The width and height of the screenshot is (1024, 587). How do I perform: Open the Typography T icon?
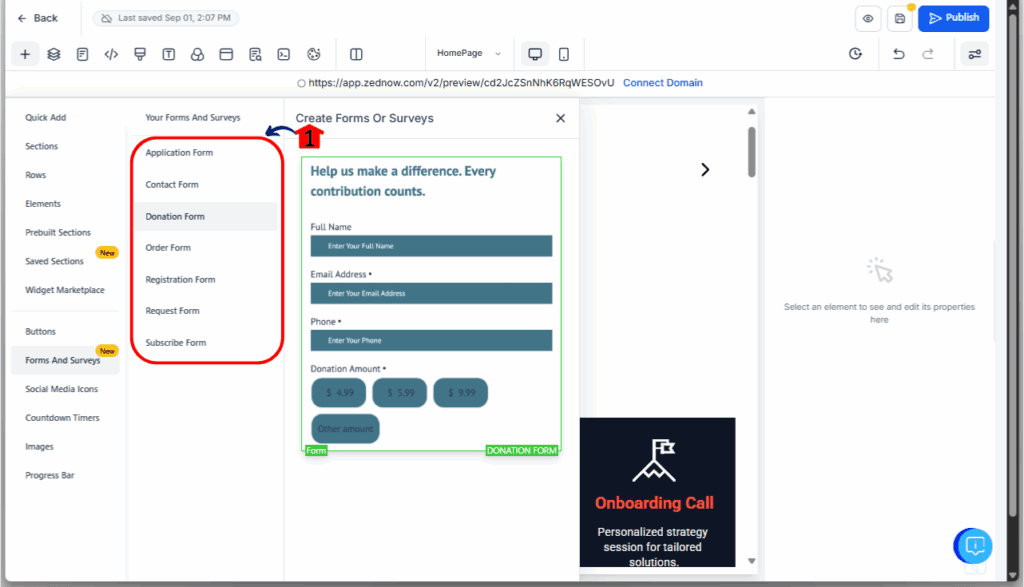click(168, 54)
